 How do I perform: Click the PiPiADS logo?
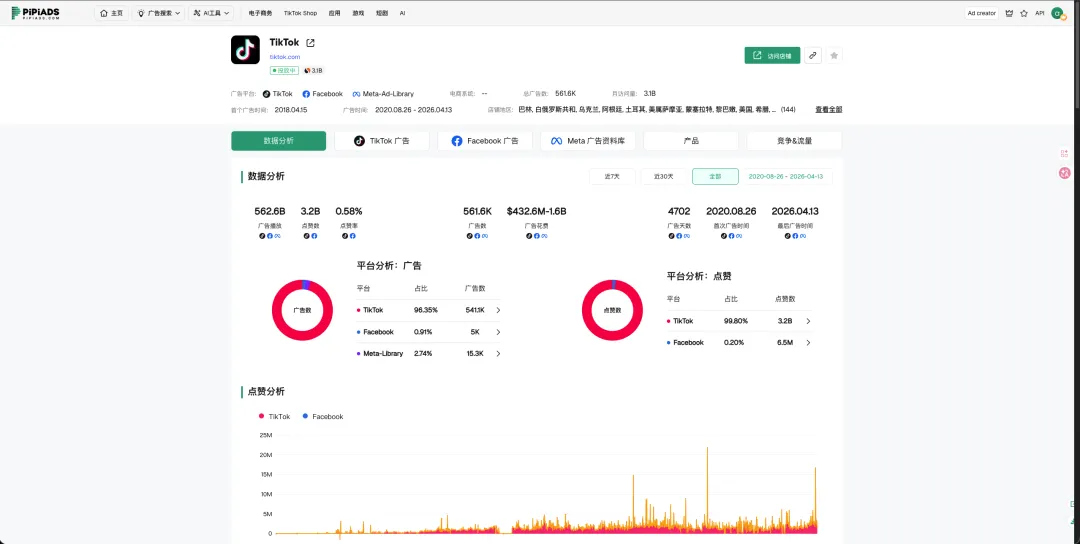(x=35, y=13)
